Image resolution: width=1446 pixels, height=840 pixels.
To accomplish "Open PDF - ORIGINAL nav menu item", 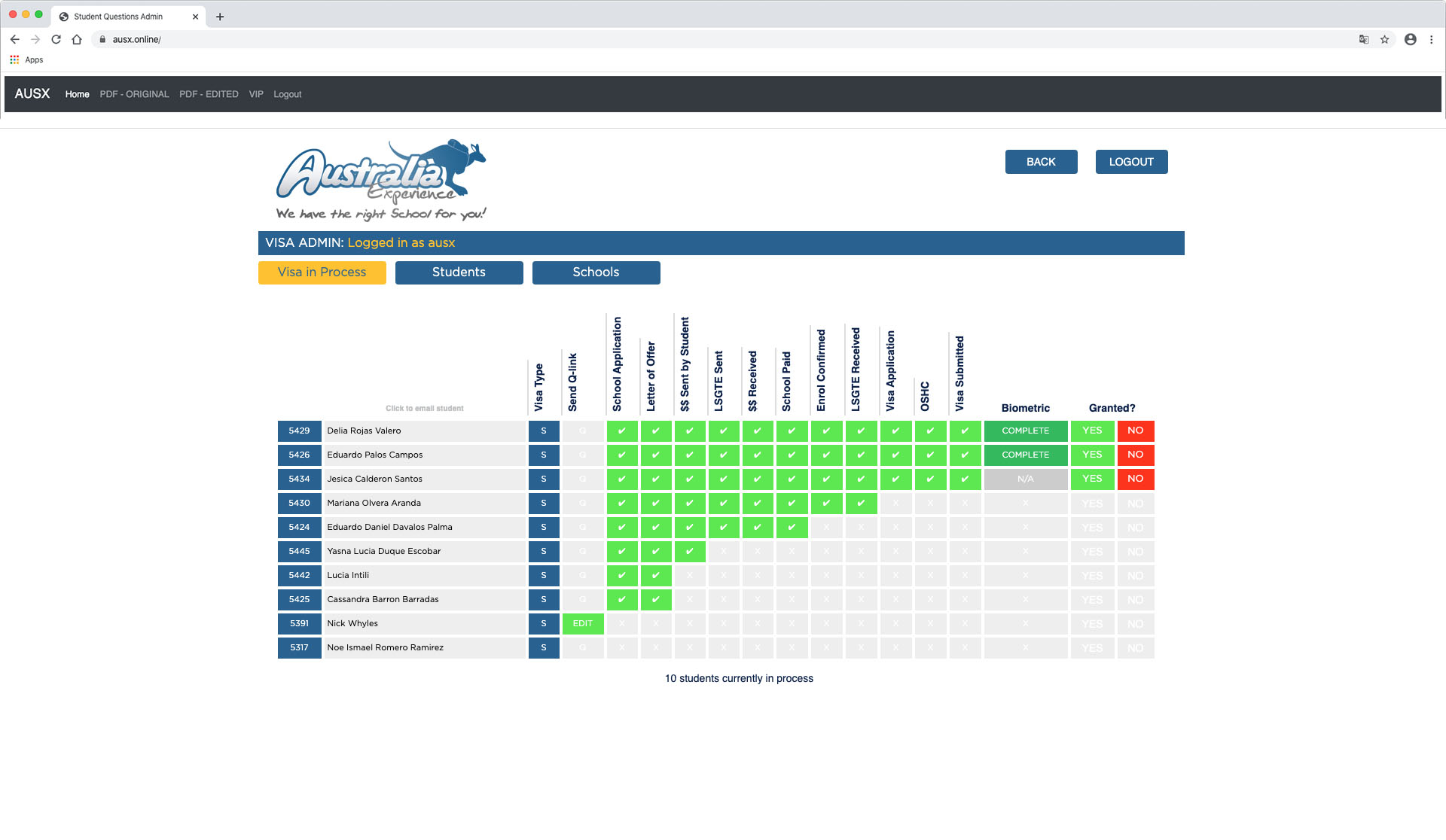I will [x=134, y=94].
